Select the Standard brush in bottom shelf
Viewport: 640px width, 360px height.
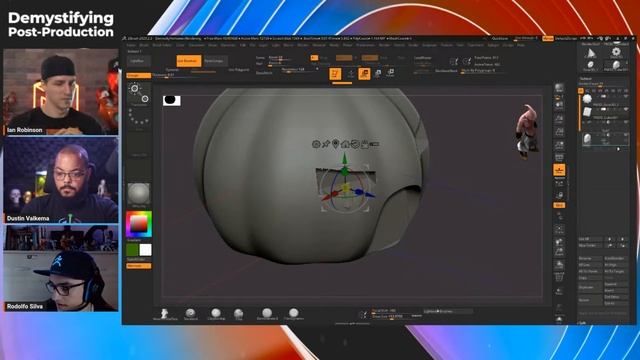[x=191, y=314]
